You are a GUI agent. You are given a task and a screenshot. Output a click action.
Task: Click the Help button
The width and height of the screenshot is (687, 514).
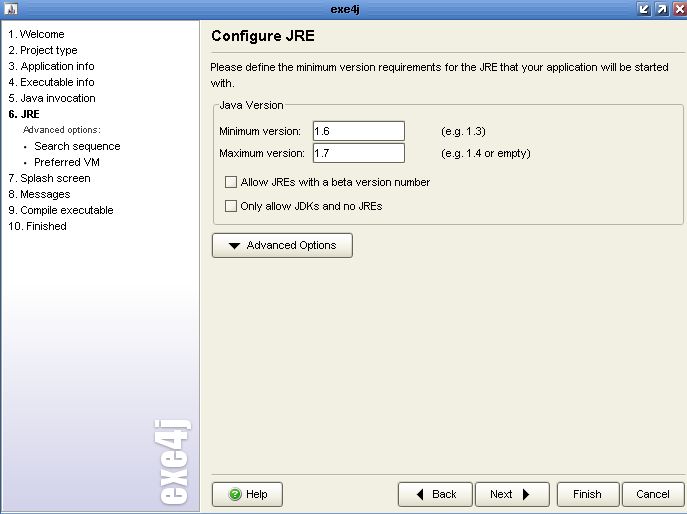248,494
